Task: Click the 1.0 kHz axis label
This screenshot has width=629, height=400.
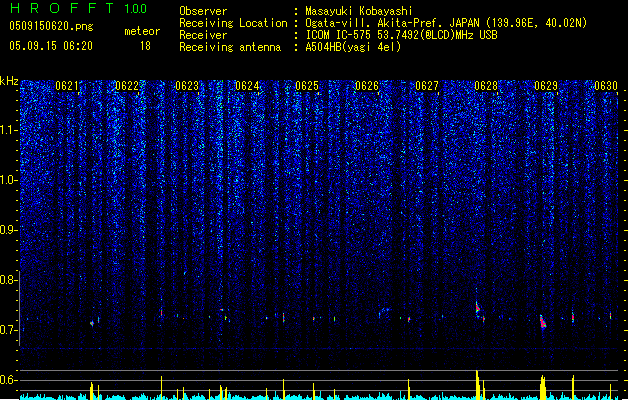Action: pyautogui.click(x=9, y=180)
